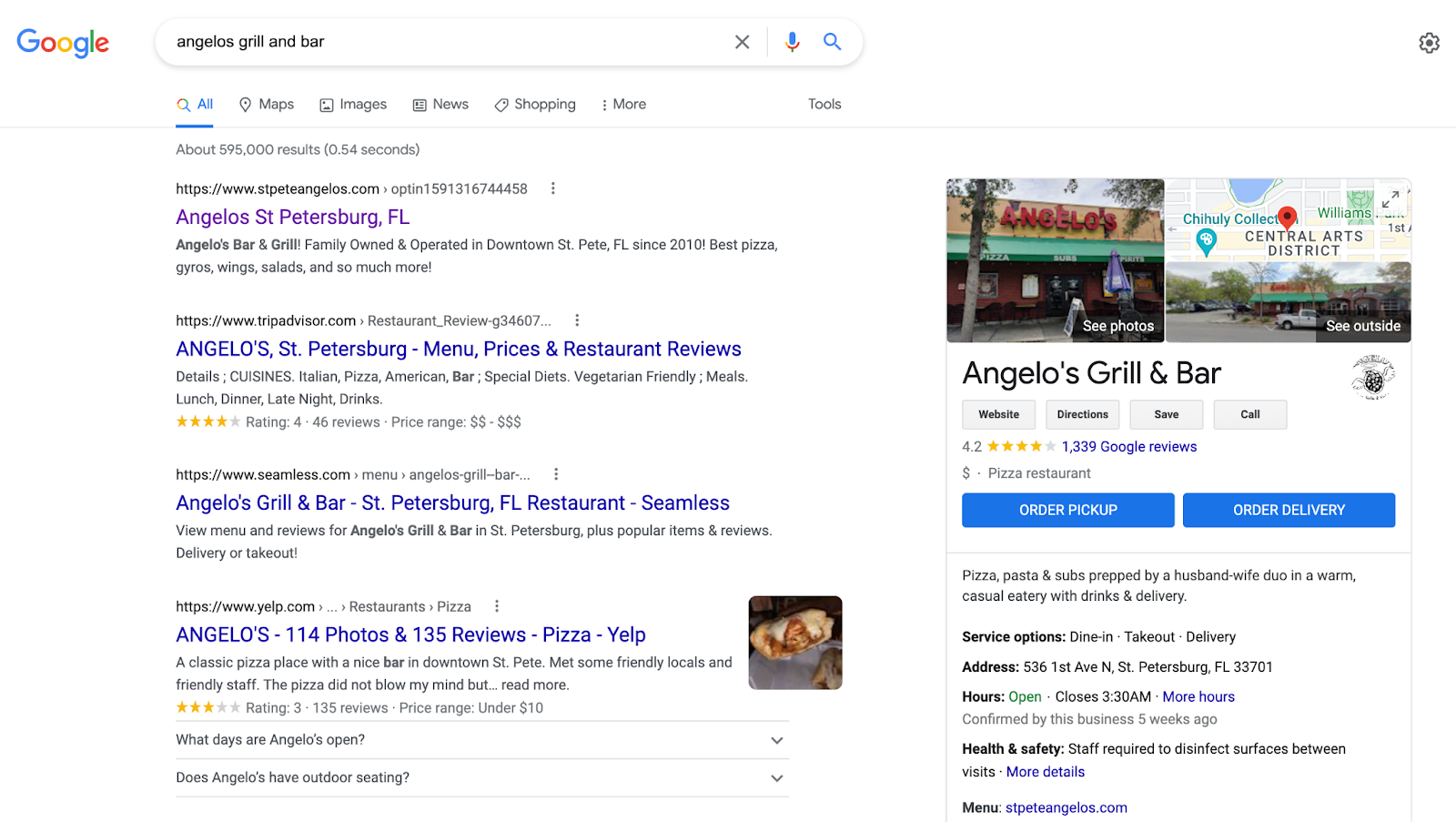Click the 'Angelo's Grill & Bar' panel title
Screen dimensions: 1456x822
point(1091,374)
